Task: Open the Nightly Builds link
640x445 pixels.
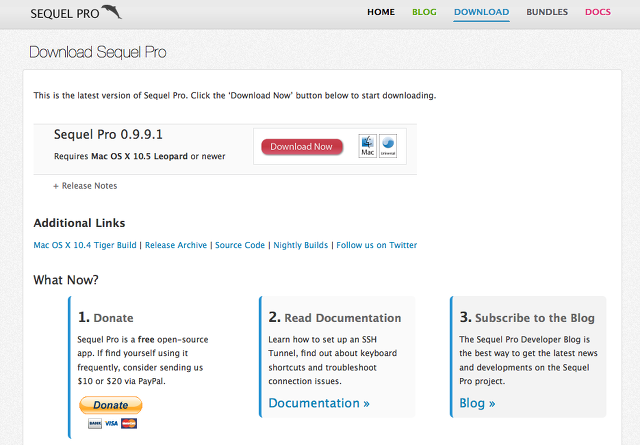Action: pos(301,245)
